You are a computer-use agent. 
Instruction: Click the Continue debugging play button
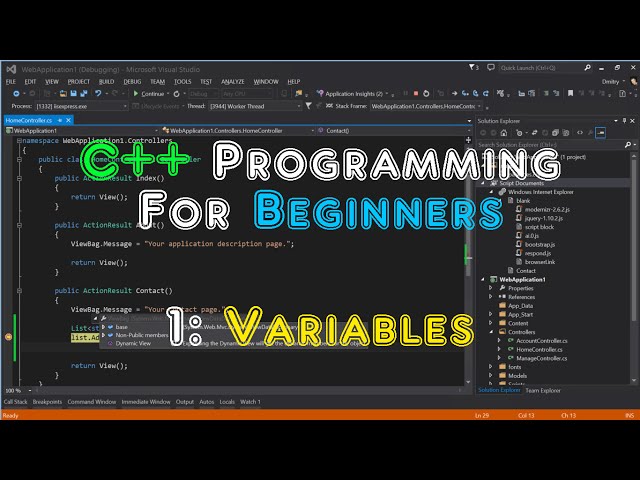[x=136, y=93]
